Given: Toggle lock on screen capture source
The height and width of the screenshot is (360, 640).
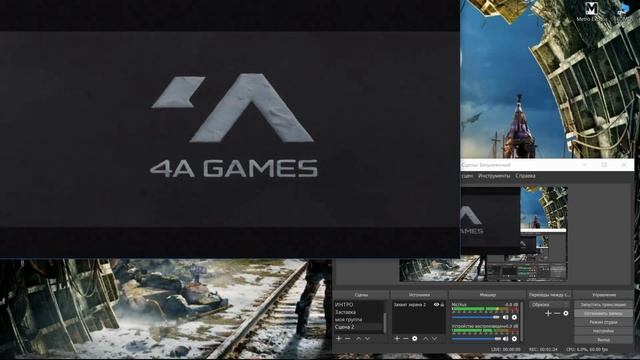Looking at the screenshot, I should point(442,304).
